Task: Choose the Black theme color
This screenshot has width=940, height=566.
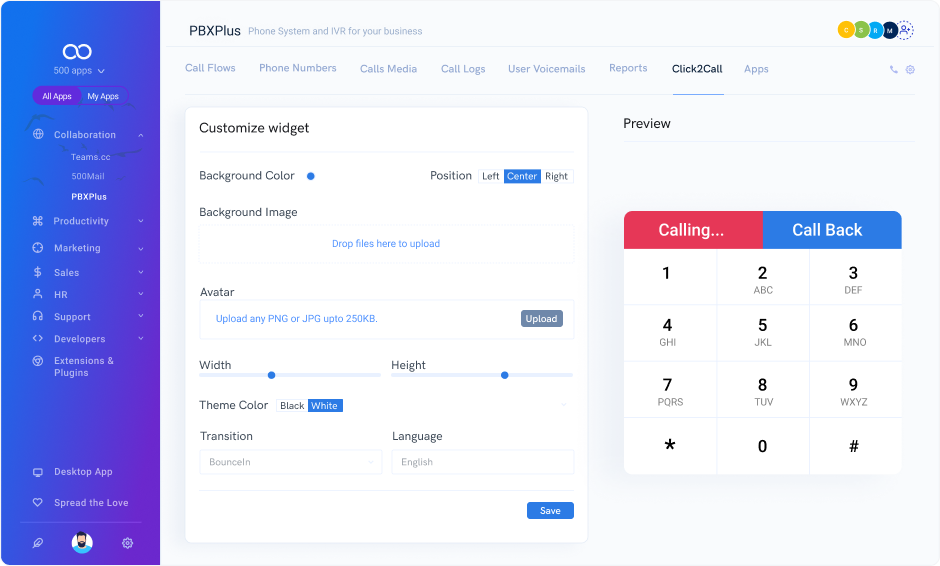Action: [292, 406]
